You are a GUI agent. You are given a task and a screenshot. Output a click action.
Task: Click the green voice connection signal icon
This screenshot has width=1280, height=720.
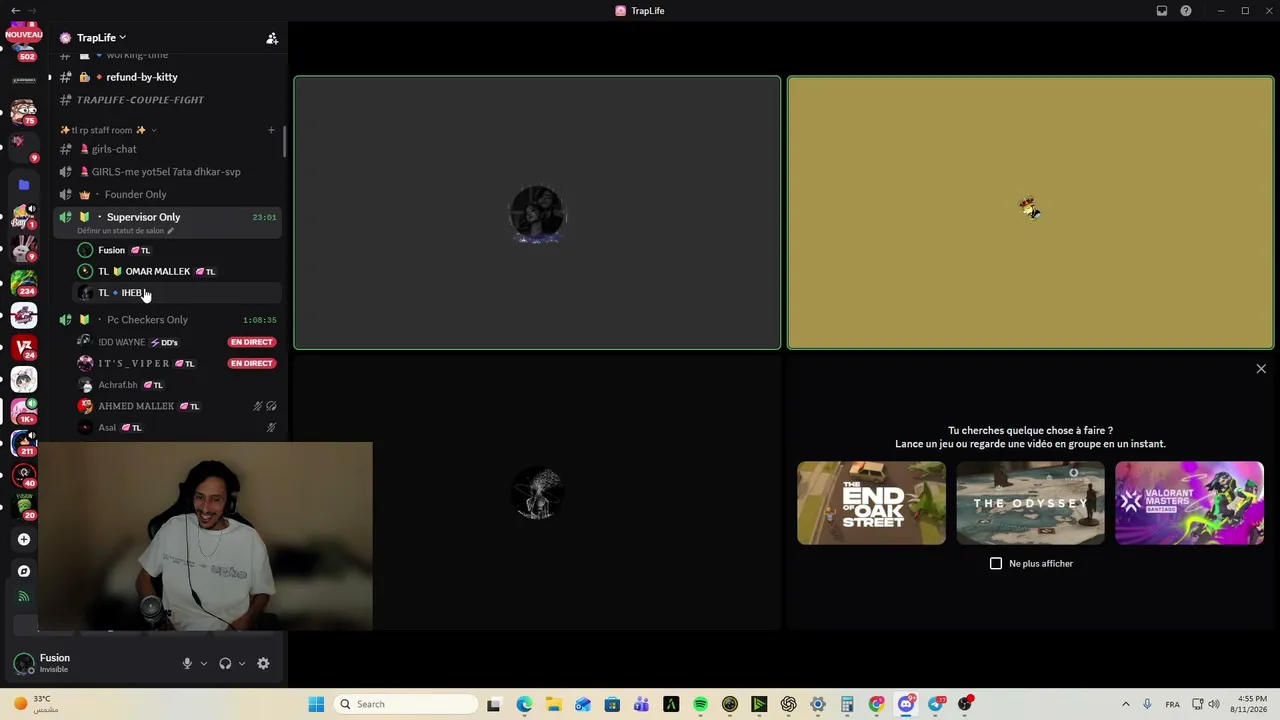coord(24,597)
